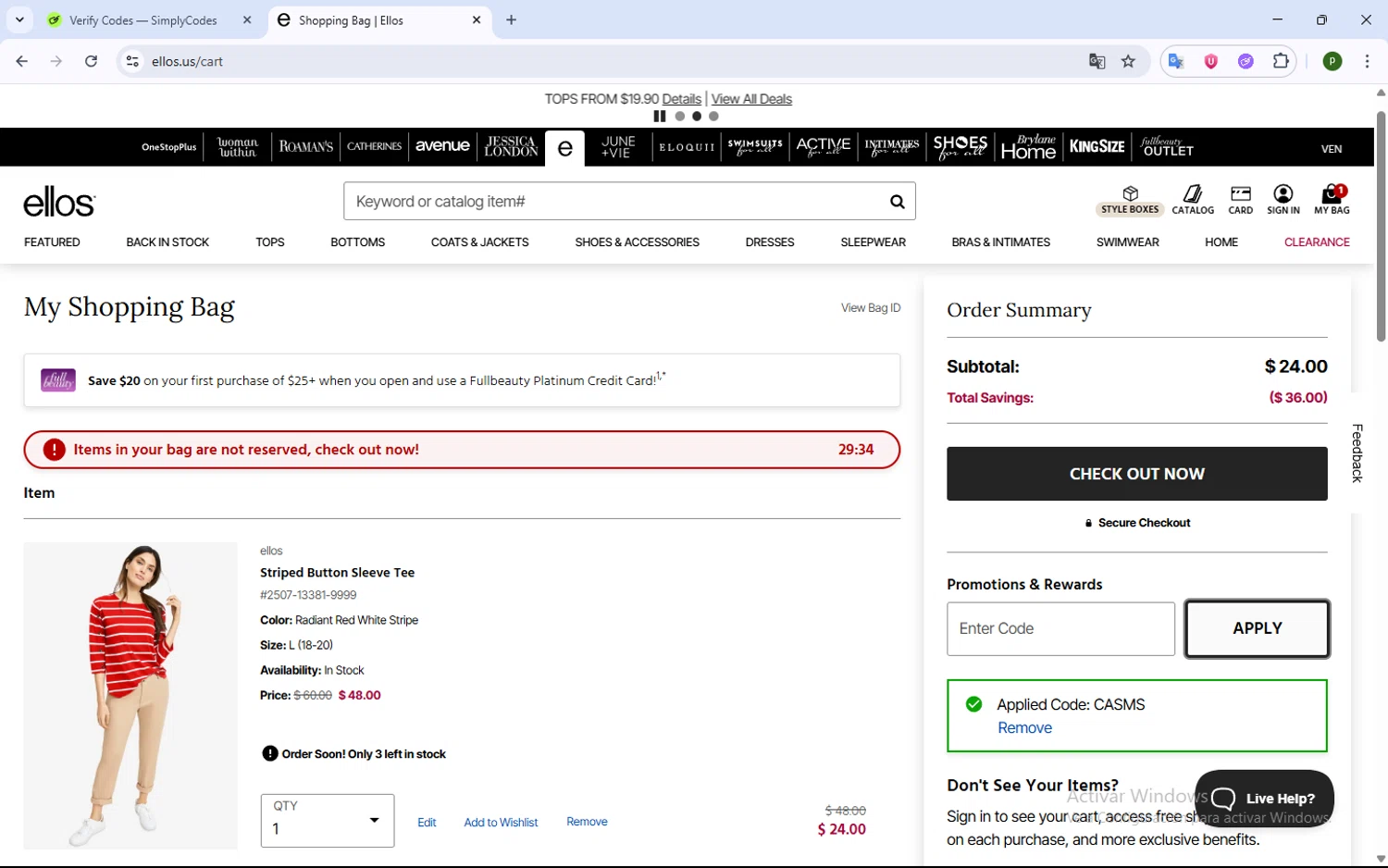The image size is (1388, 868).
Task: Open the Featured menu
Action: [x=52, y=242]
